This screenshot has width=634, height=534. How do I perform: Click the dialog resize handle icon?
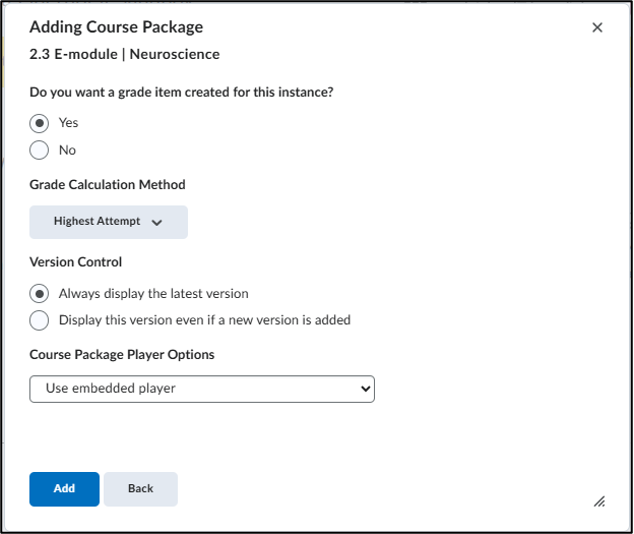click(599, 501)
